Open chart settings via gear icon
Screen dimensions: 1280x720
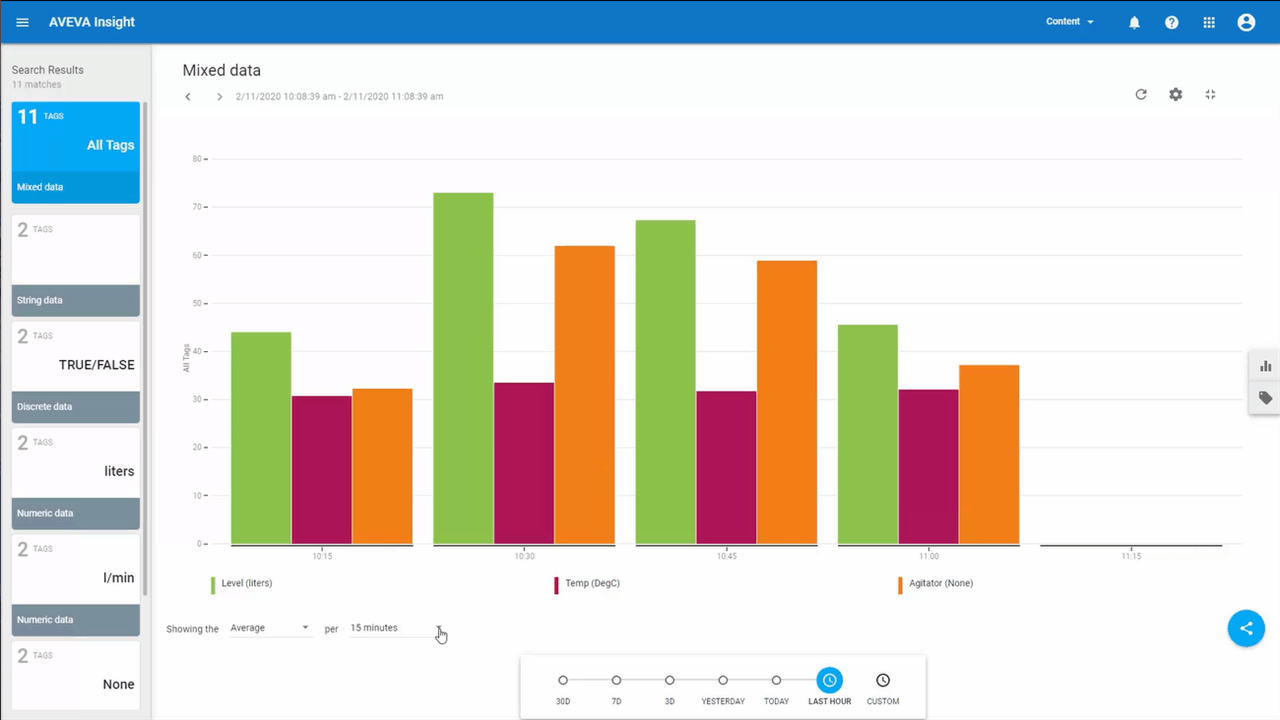(1175, 94)
